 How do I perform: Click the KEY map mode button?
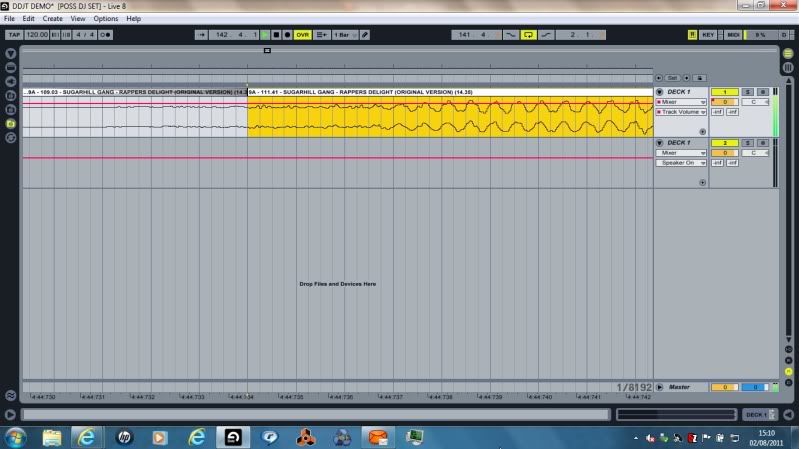[x=708, y=34]
